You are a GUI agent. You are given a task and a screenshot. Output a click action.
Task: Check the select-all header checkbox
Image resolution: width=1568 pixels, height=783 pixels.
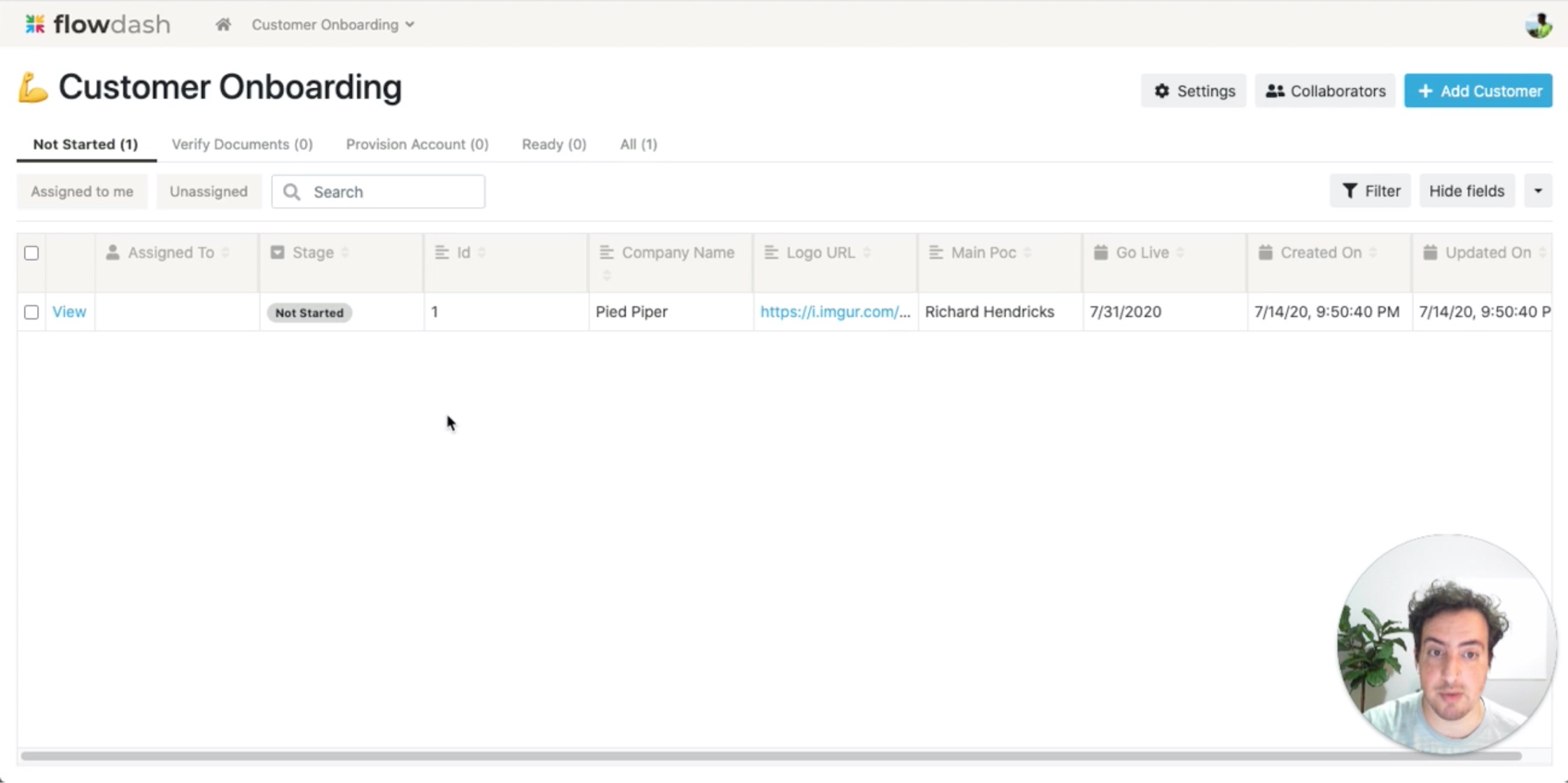(x=31, y=253)
